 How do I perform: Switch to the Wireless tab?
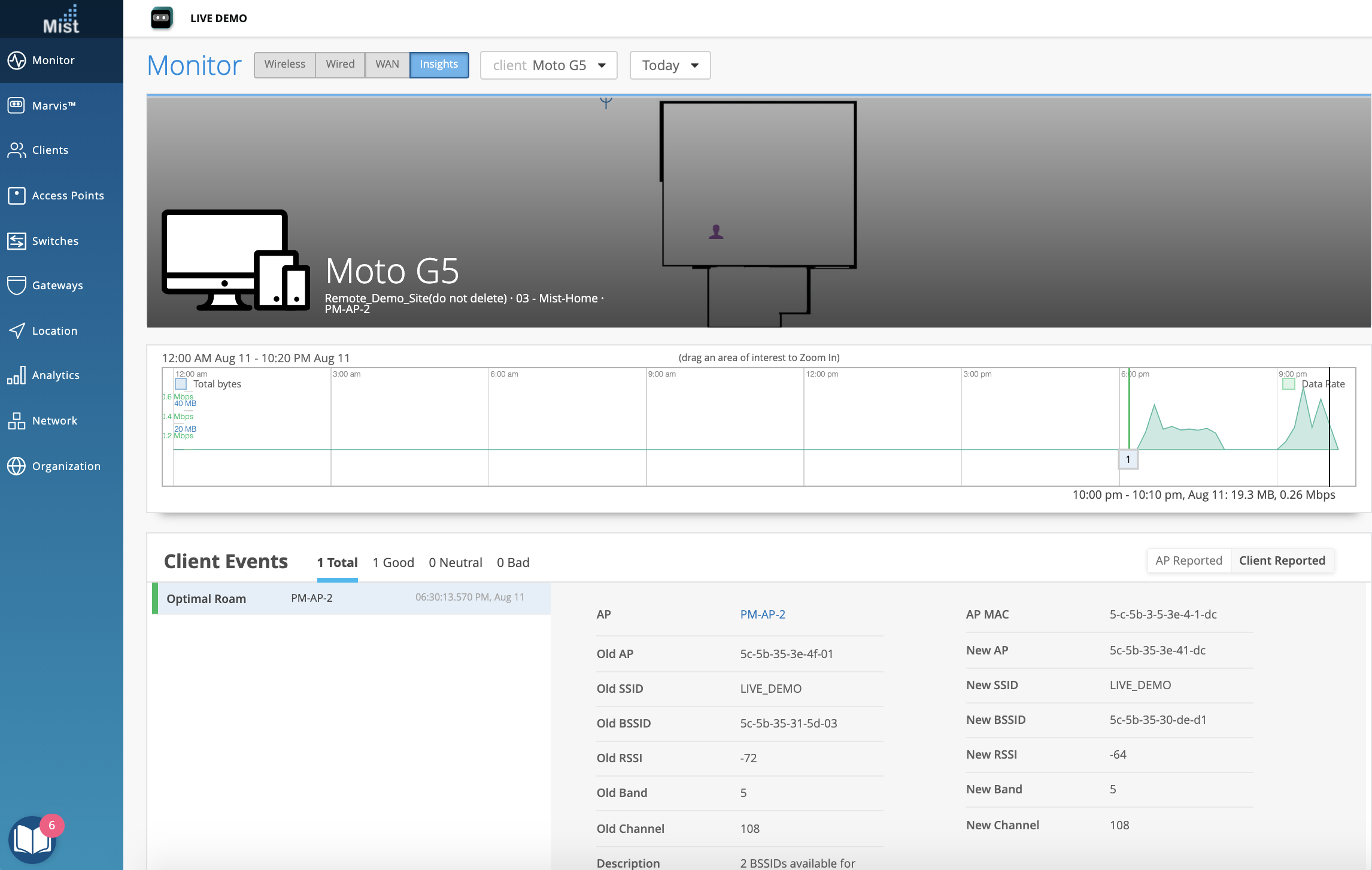coord(284,64)
